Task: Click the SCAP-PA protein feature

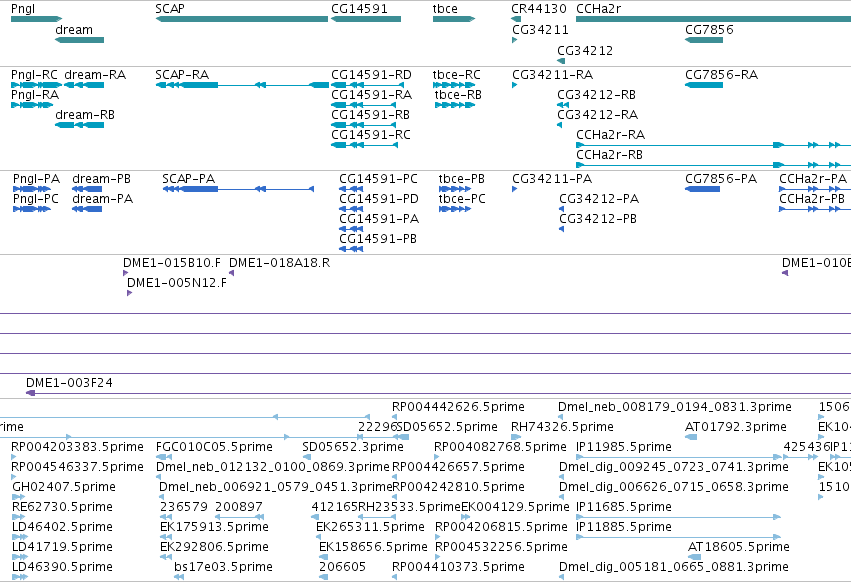Action: click(x=238, y=189)
